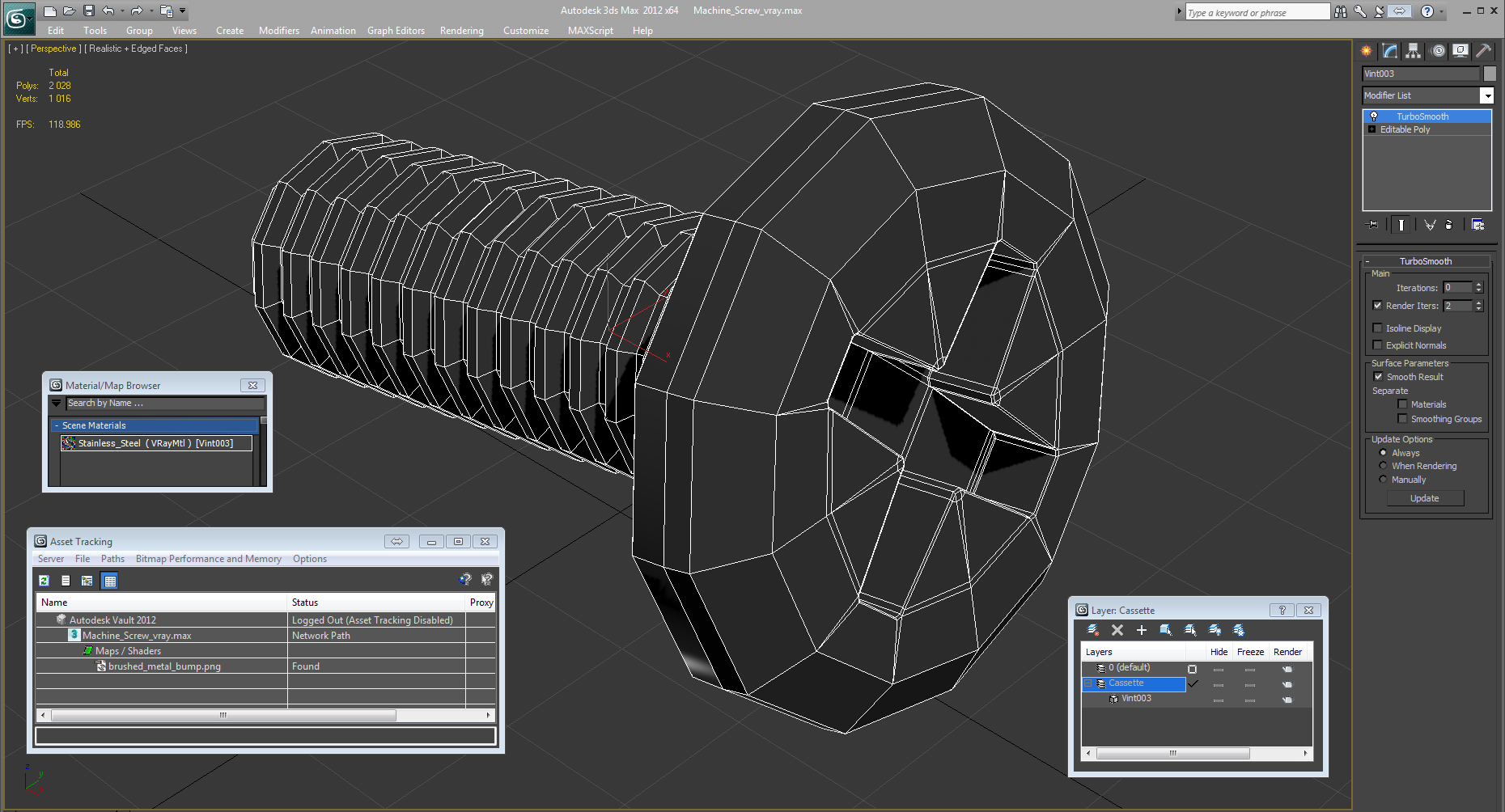Open the Display command panel tab
This screenshot has height=812, width=1505.
point(1460,51)
